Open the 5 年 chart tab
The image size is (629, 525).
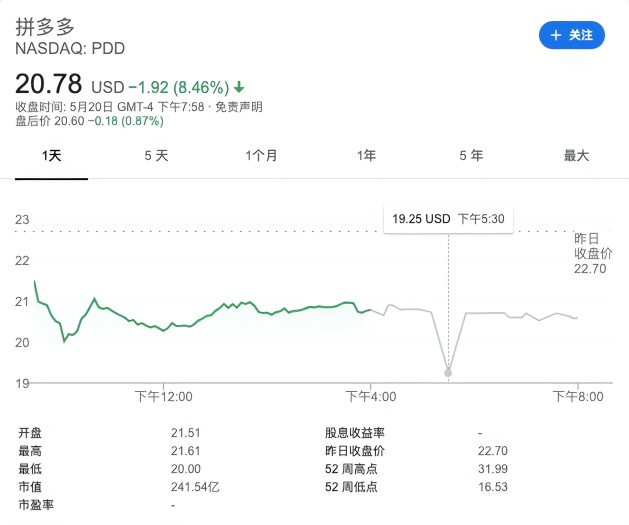point(471,156)
